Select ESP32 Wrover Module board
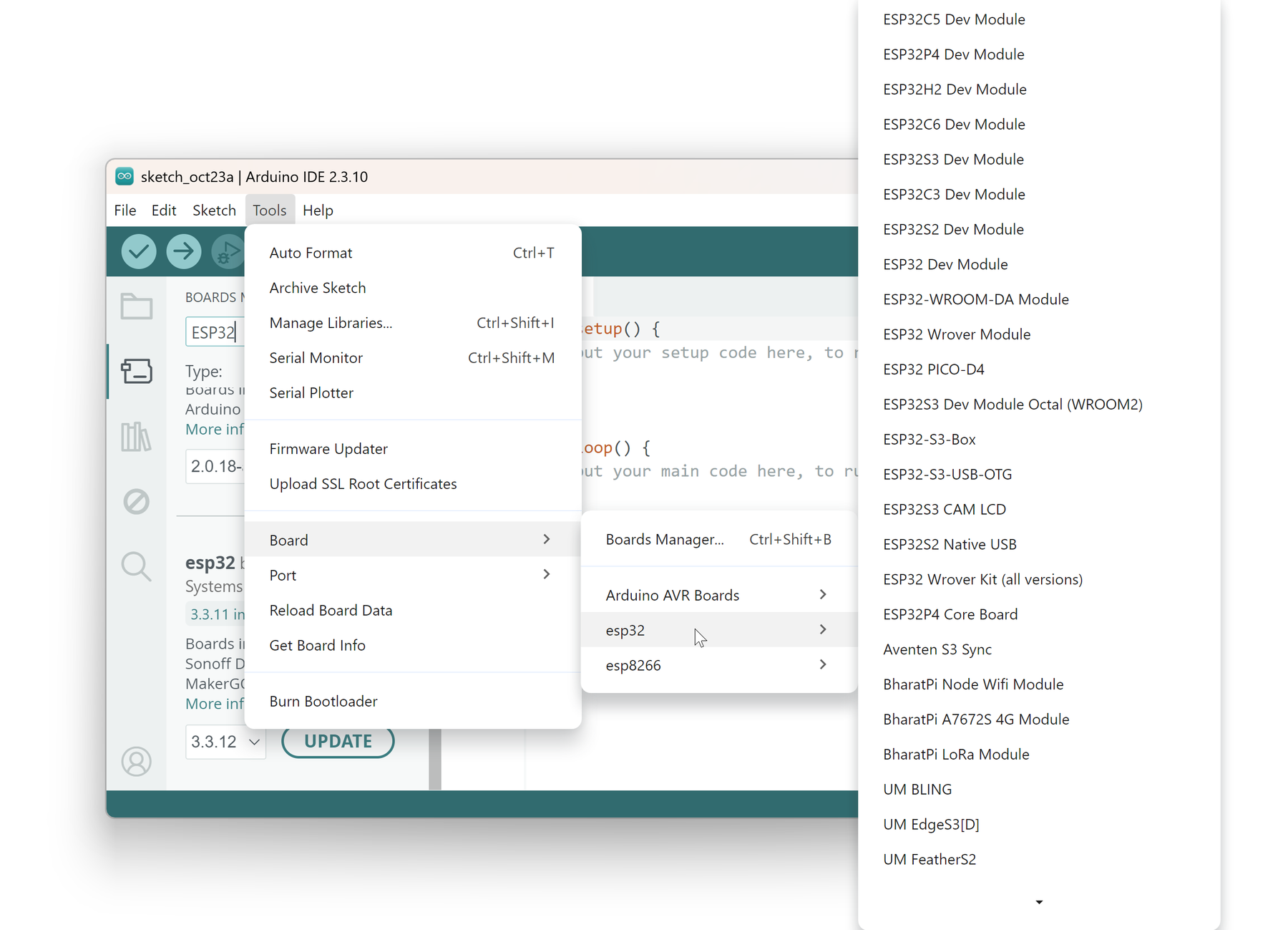Screen dimensions: 1288x930 1039,335
